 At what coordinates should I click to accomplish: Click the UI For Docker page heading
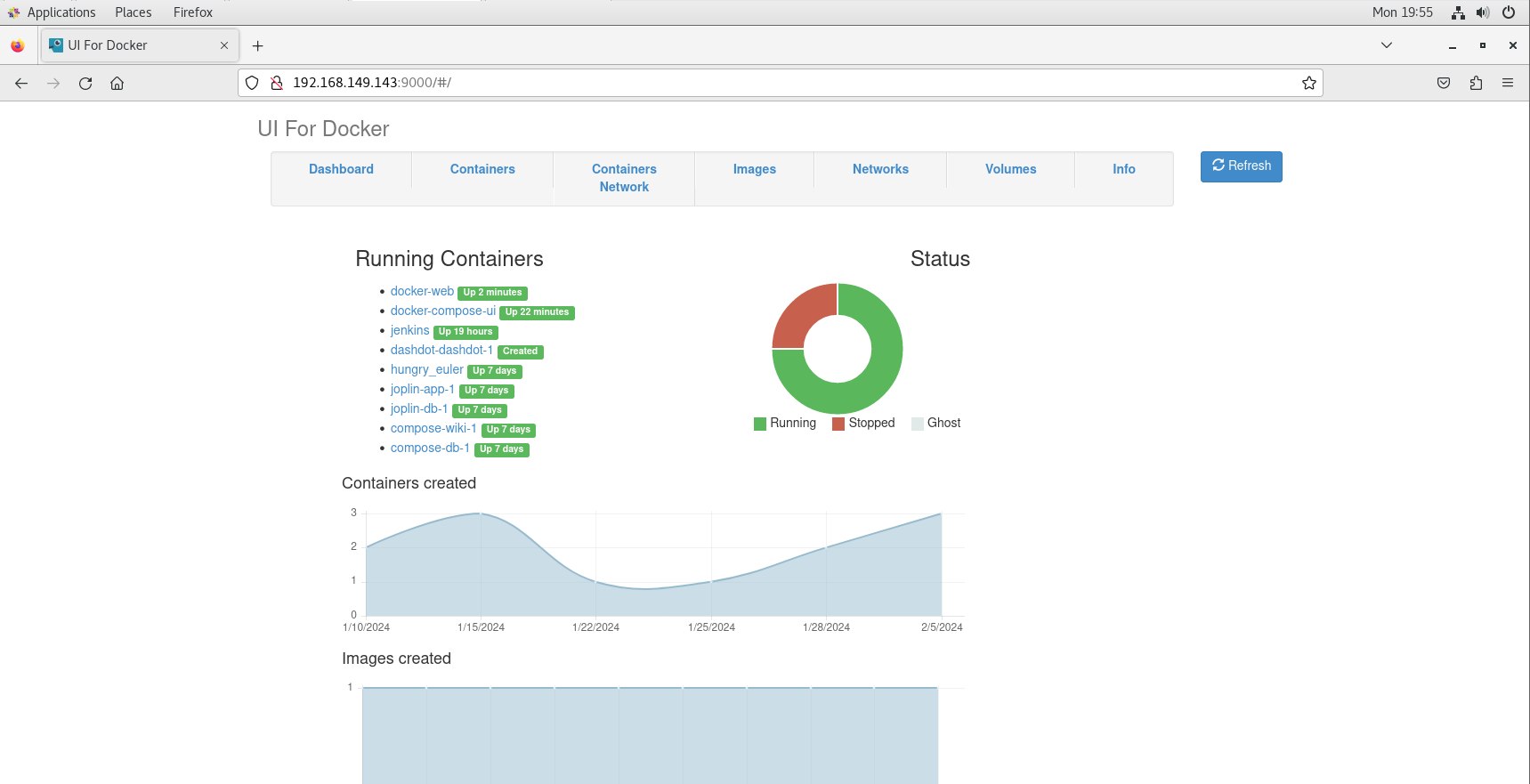click(323, 129)
